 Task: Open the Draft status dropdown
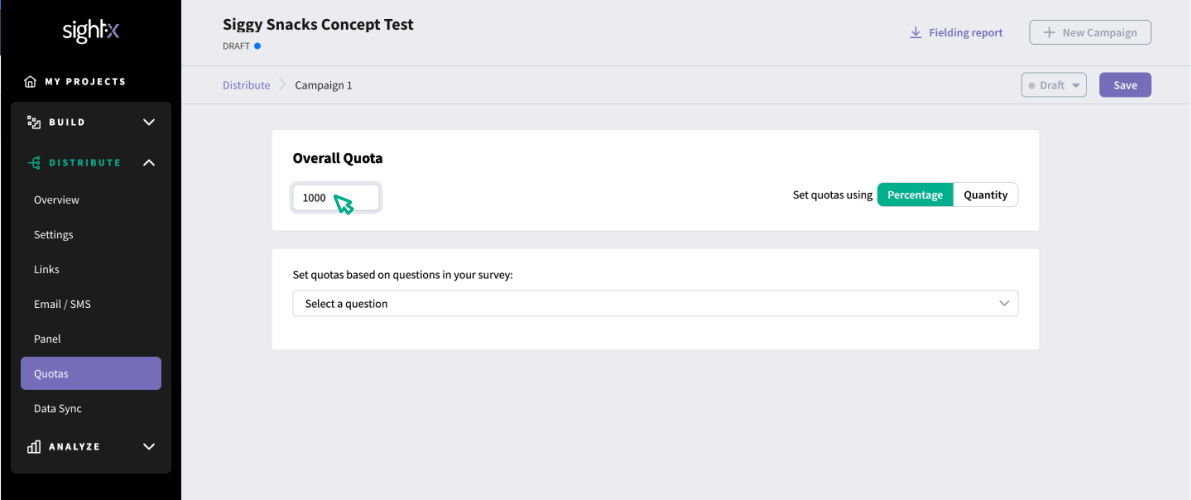[x=1054, y=85]
